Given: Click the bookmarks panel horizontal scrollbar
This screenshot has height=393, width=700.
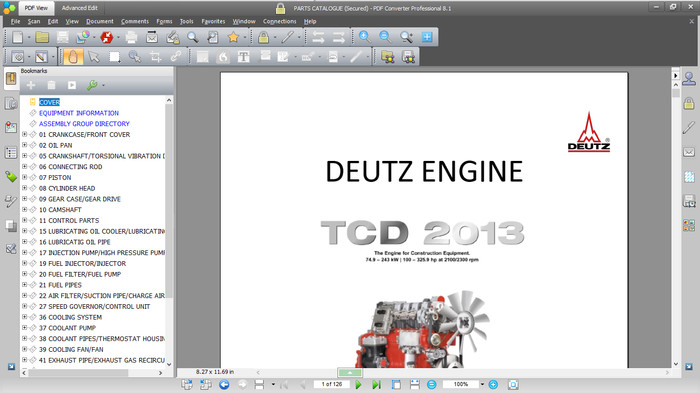Looking at the screenshot, I should (x=92, y=372).
